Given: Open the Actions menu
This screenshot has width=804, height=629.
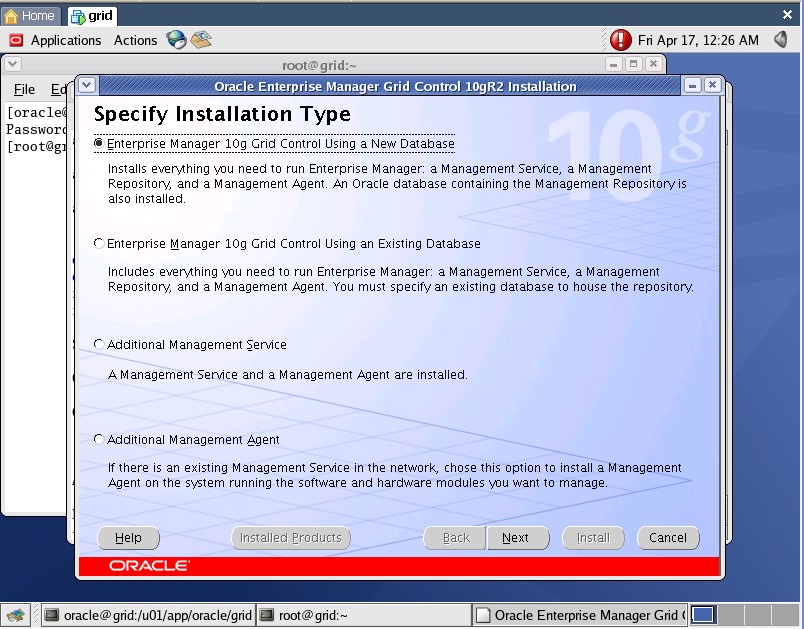Looking at the screenshot, I should tap(135, 40).
